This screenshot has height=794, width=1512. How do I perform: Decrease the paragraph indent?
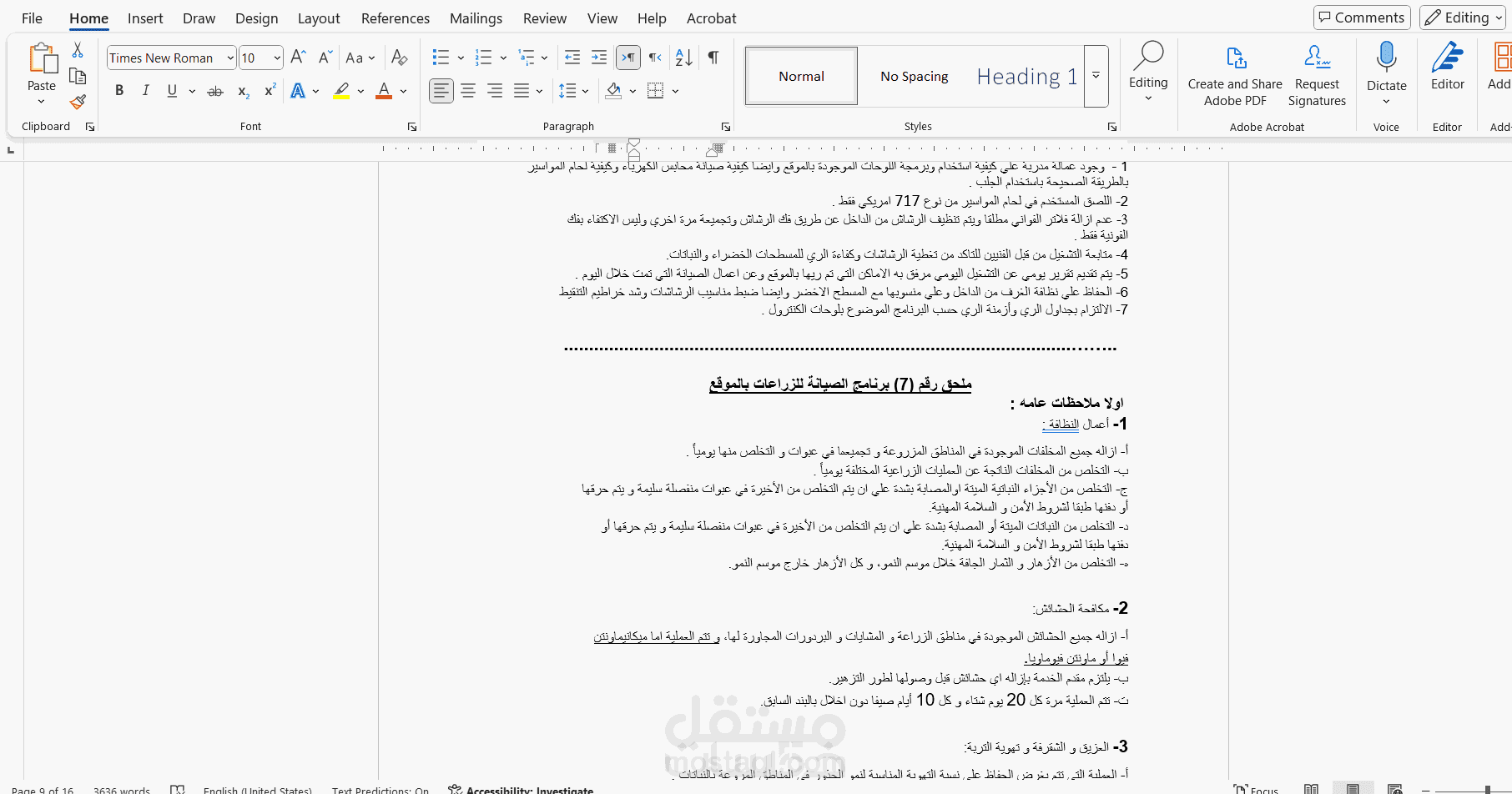[572, 58]
